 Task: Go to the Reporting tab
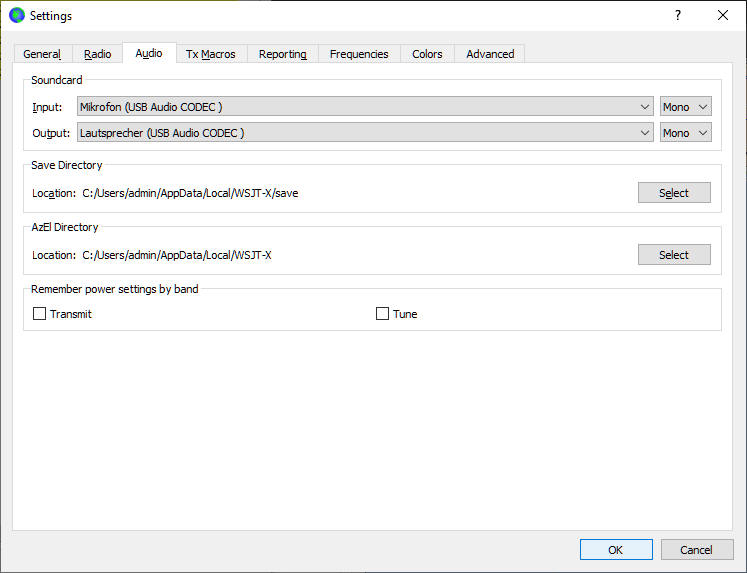[x=283, y=54]
